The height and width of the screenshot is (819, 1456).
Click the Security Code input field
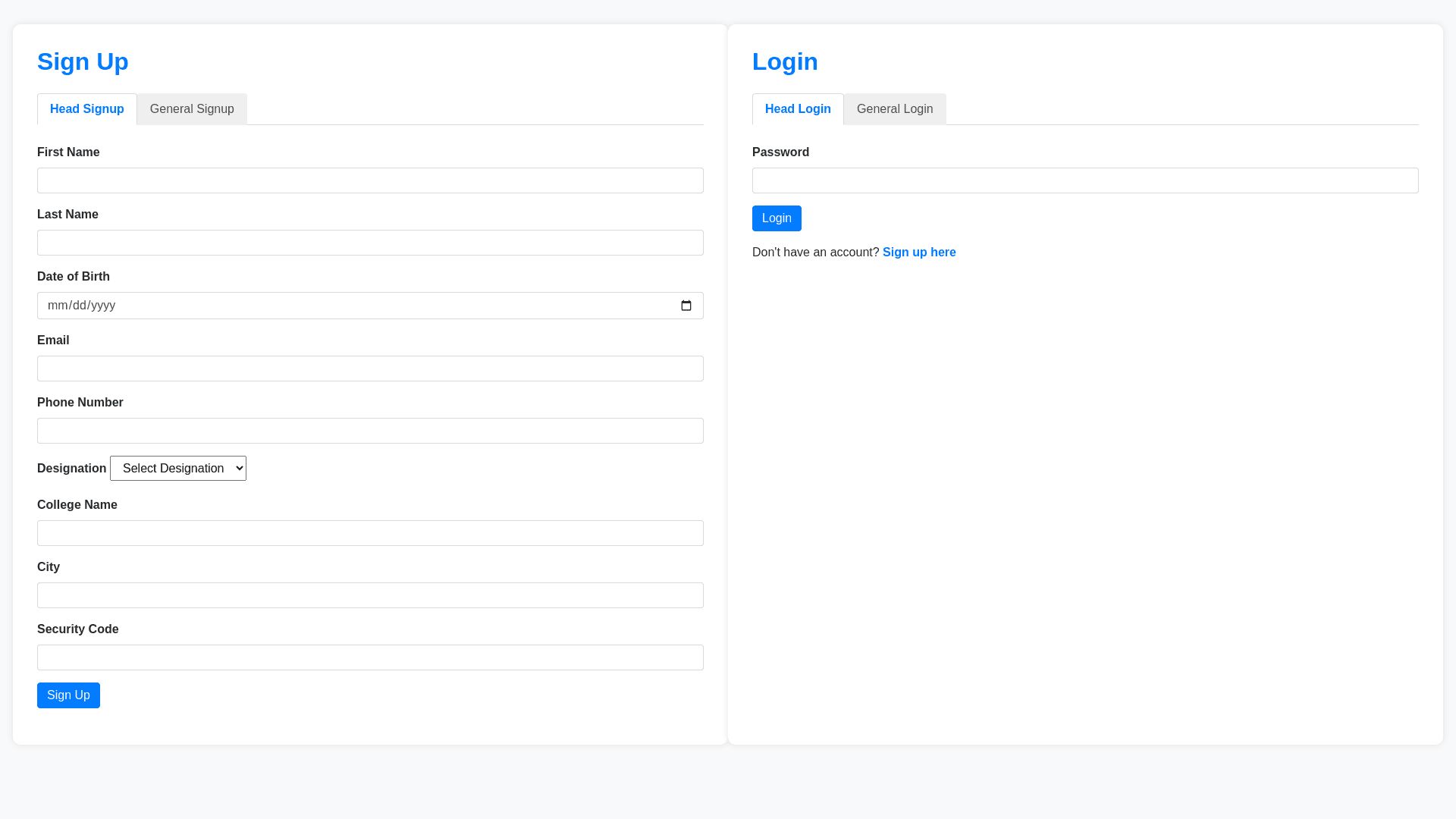point(370,657)
